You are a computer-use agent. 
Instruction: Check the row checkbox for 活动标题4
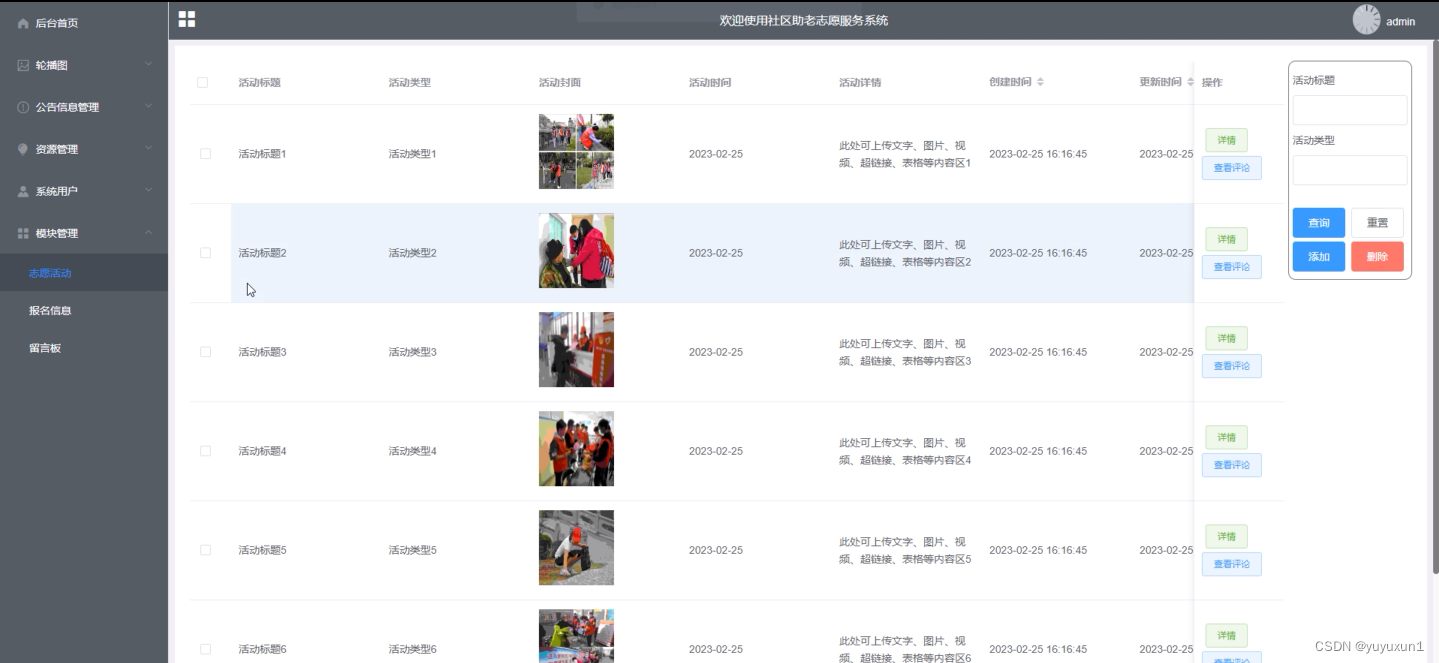click(205, 451)
